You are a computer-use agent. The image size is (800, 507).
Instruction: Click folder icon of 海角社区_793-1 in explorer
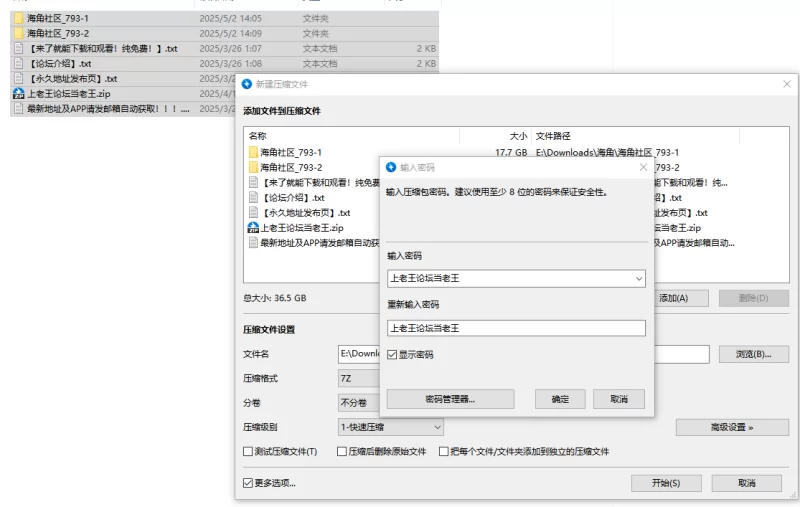point(19,18)
